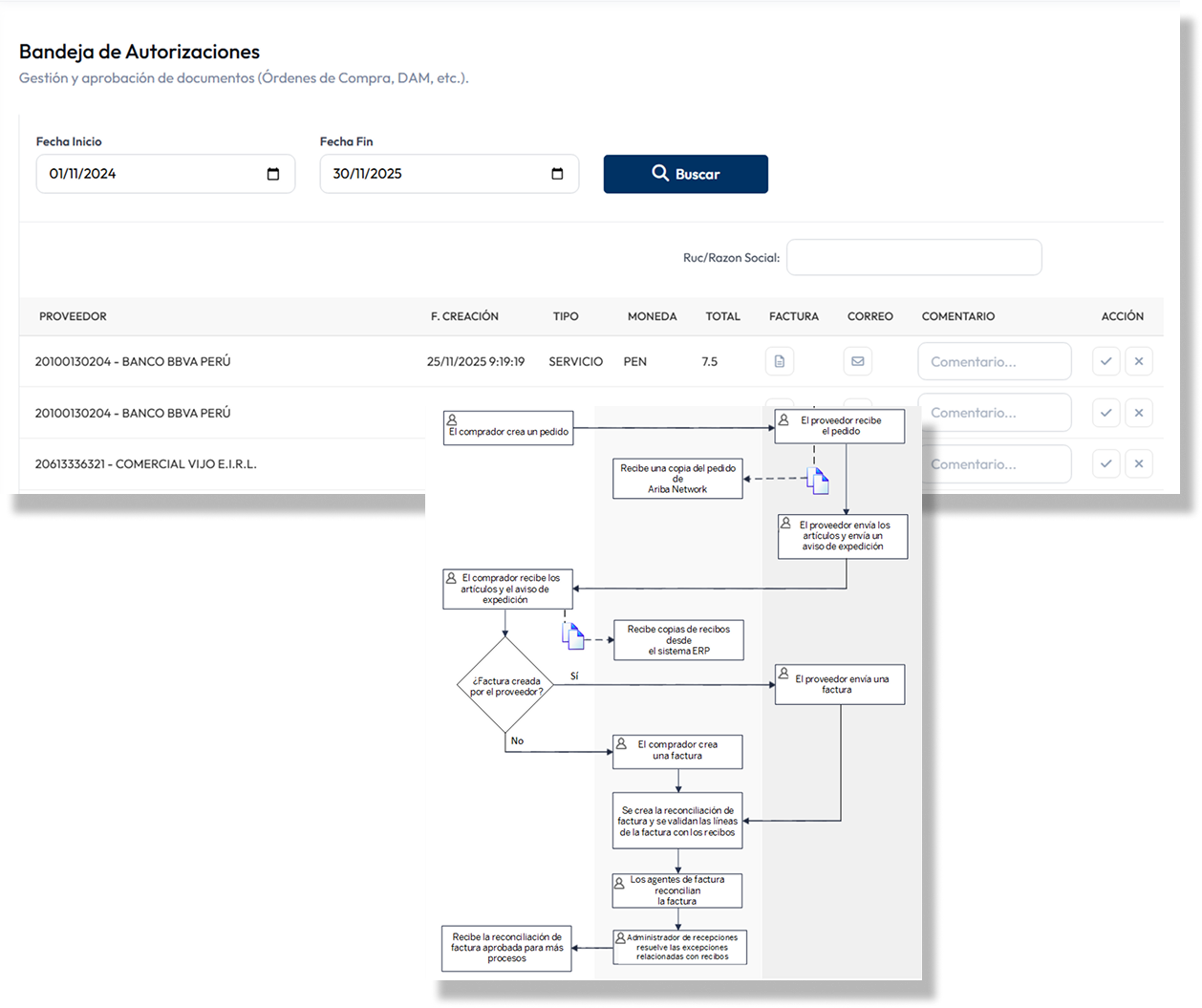Screen dimensions: 1202x1008
Task: Reject COMERCIAL VIJO E.I.R.L. row with X
Action: tap(1138, 463)
